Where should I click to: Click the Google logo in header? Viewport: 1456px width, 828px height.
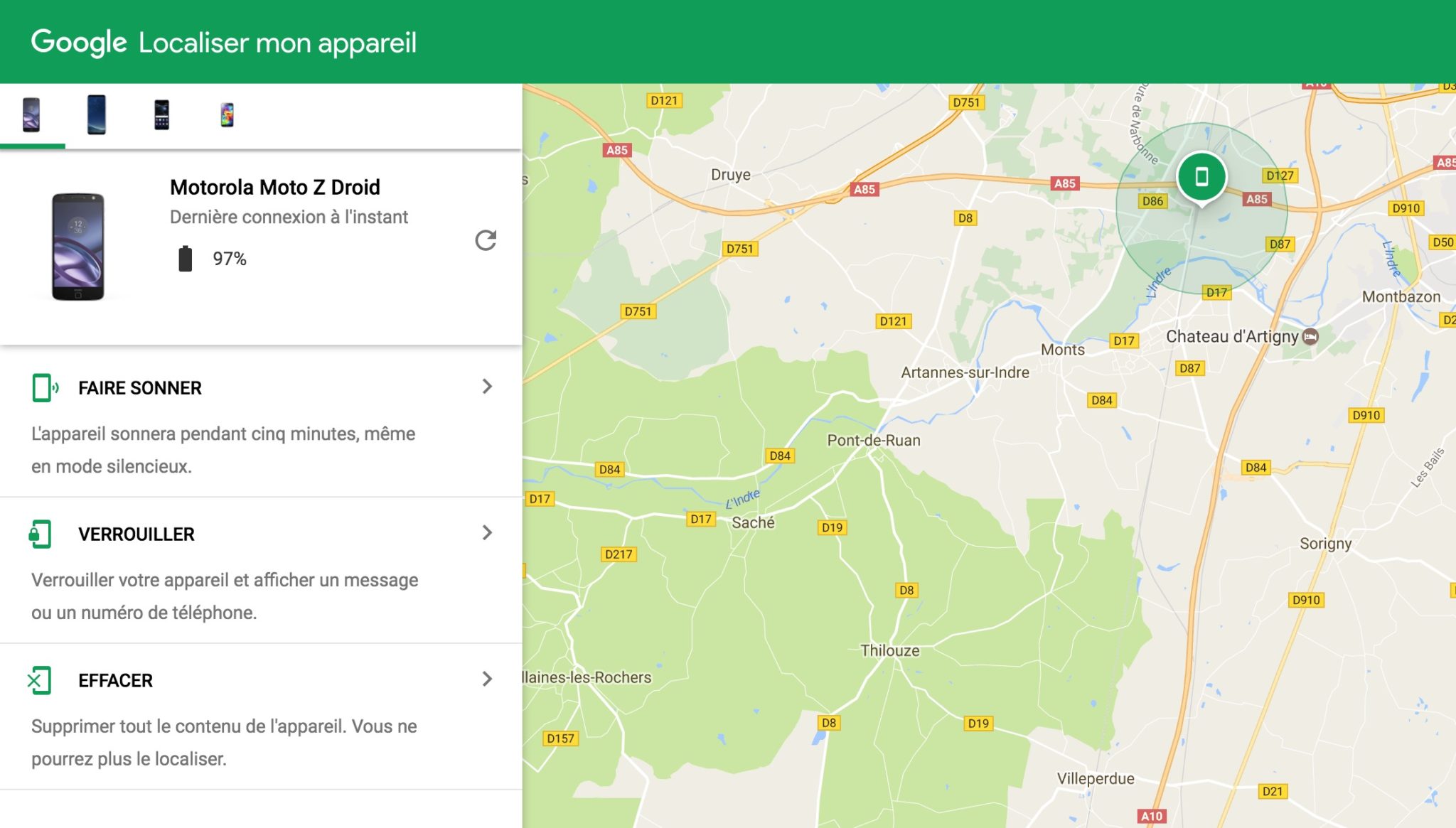coord(79,42)
